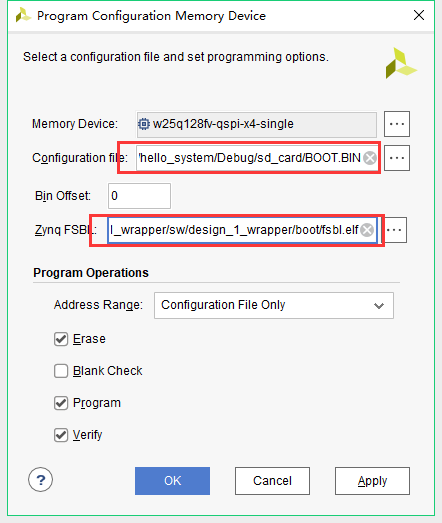Open the Address Range dropdown
This screenshot has height=523, width=442.
274,305
